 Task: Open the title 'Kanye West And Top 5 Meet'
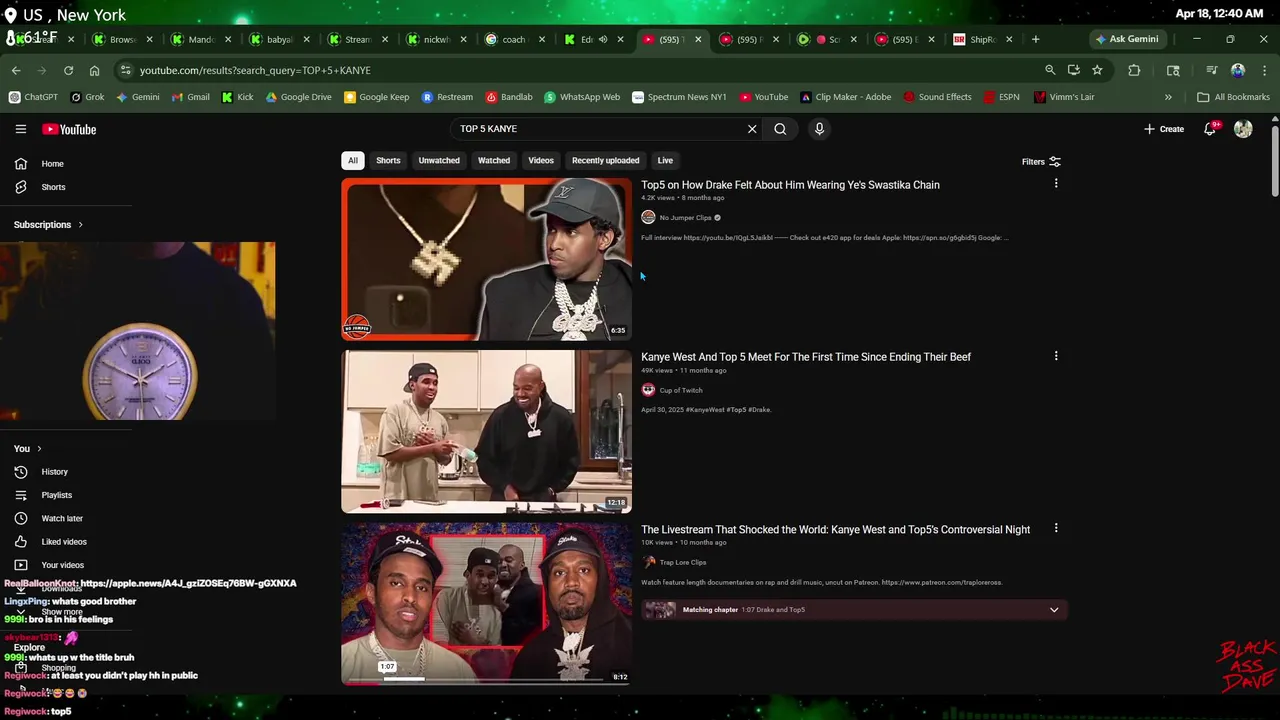806,357
